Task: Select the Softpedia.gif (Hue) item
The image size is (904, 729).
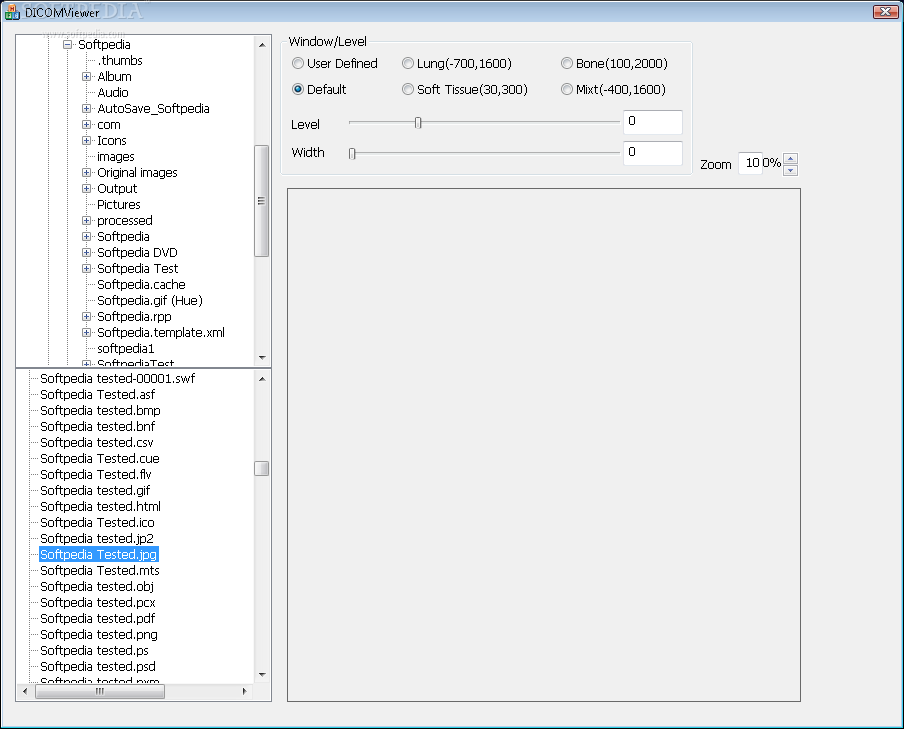Action: 150,300
